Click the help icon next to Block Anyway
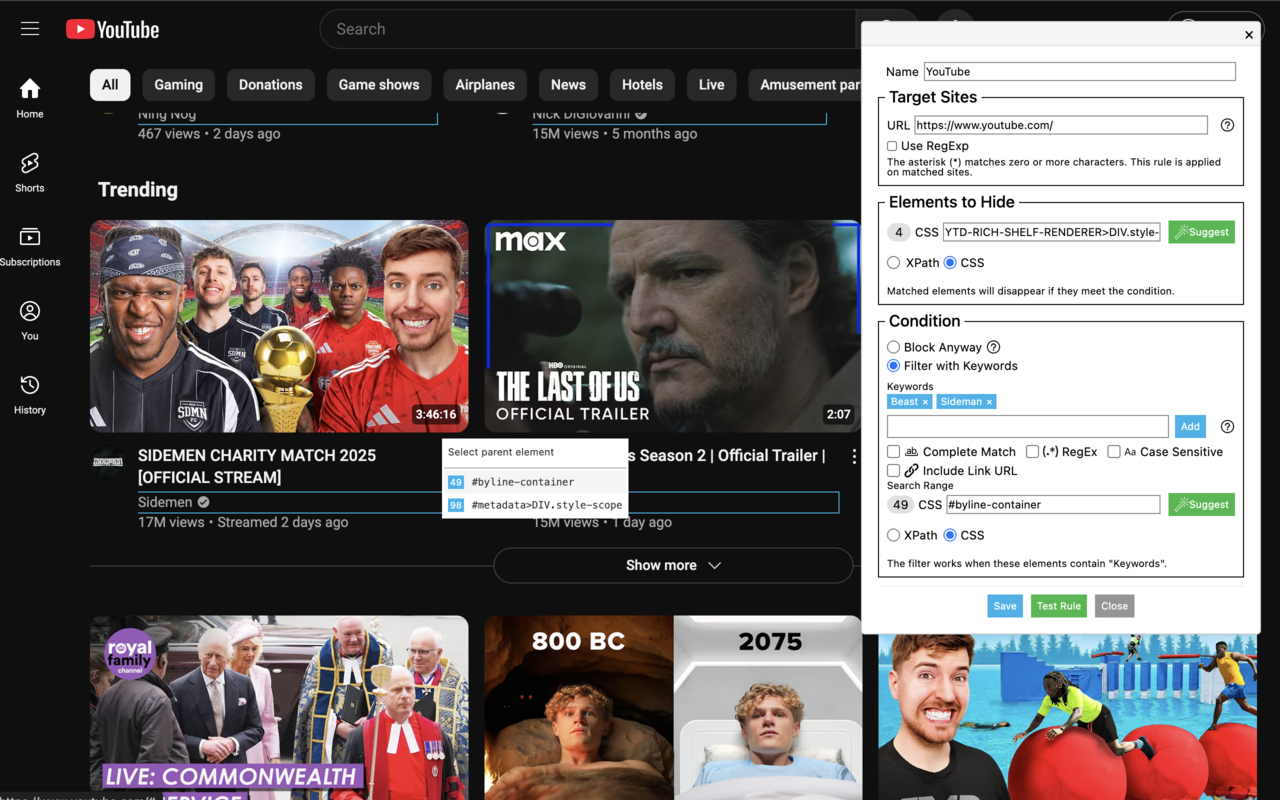The image size is (1280, 800). pos(993,347)
